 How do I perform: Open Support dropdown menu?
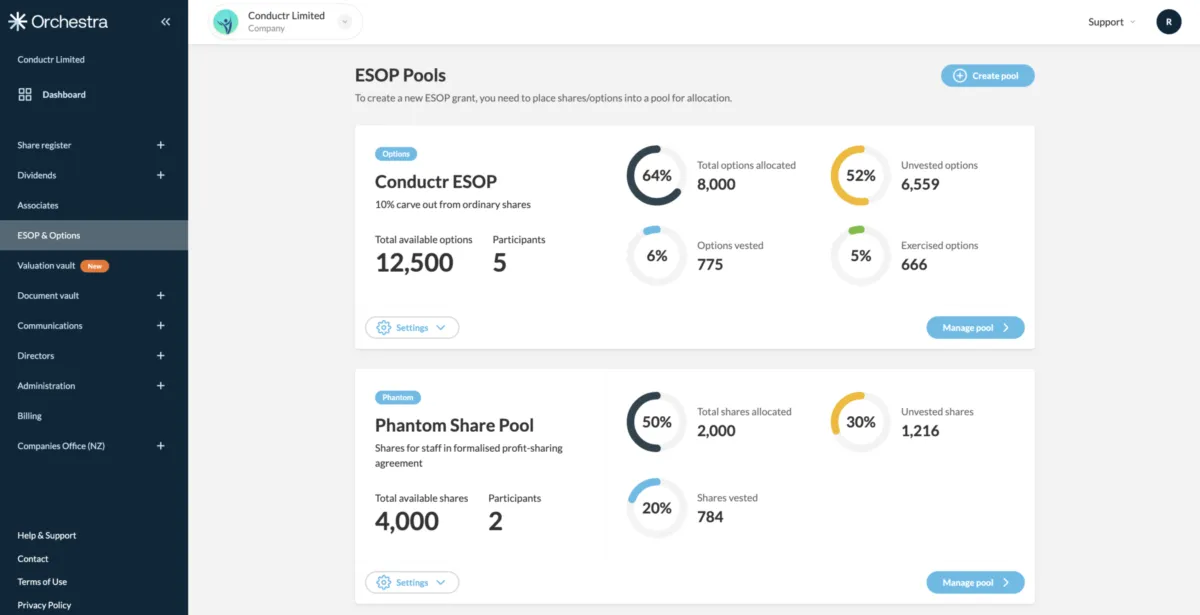point(1111,22)
